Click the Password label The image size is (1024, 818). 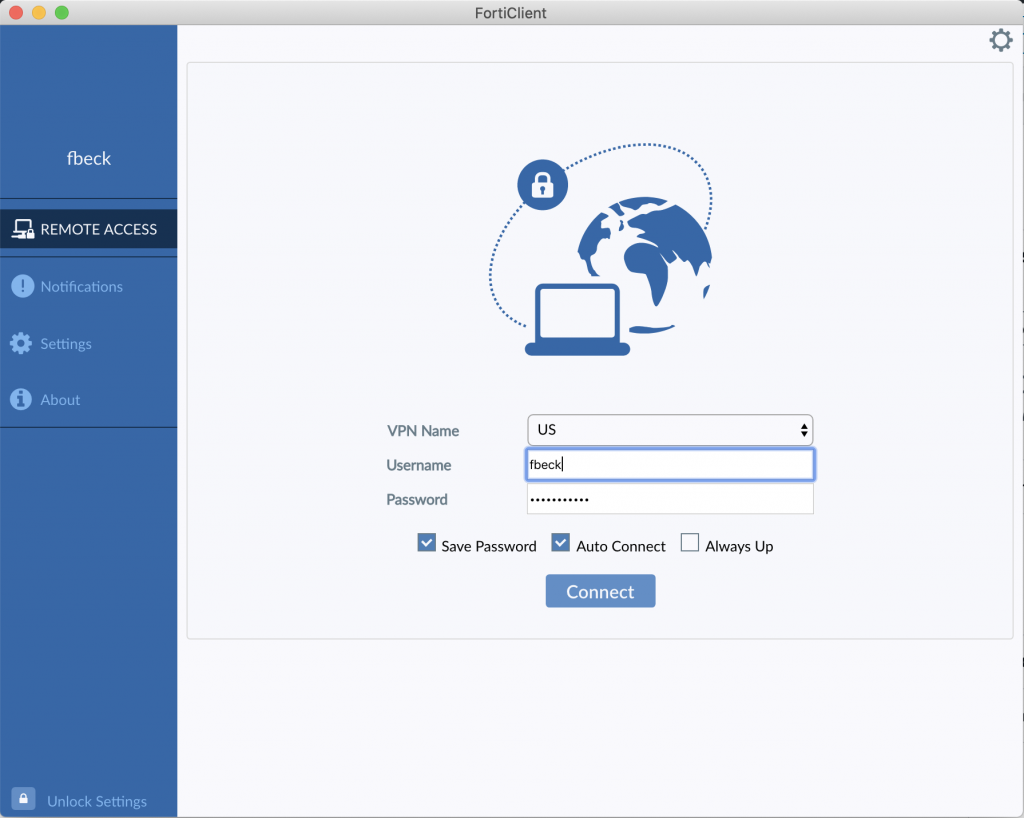[417, 499]
